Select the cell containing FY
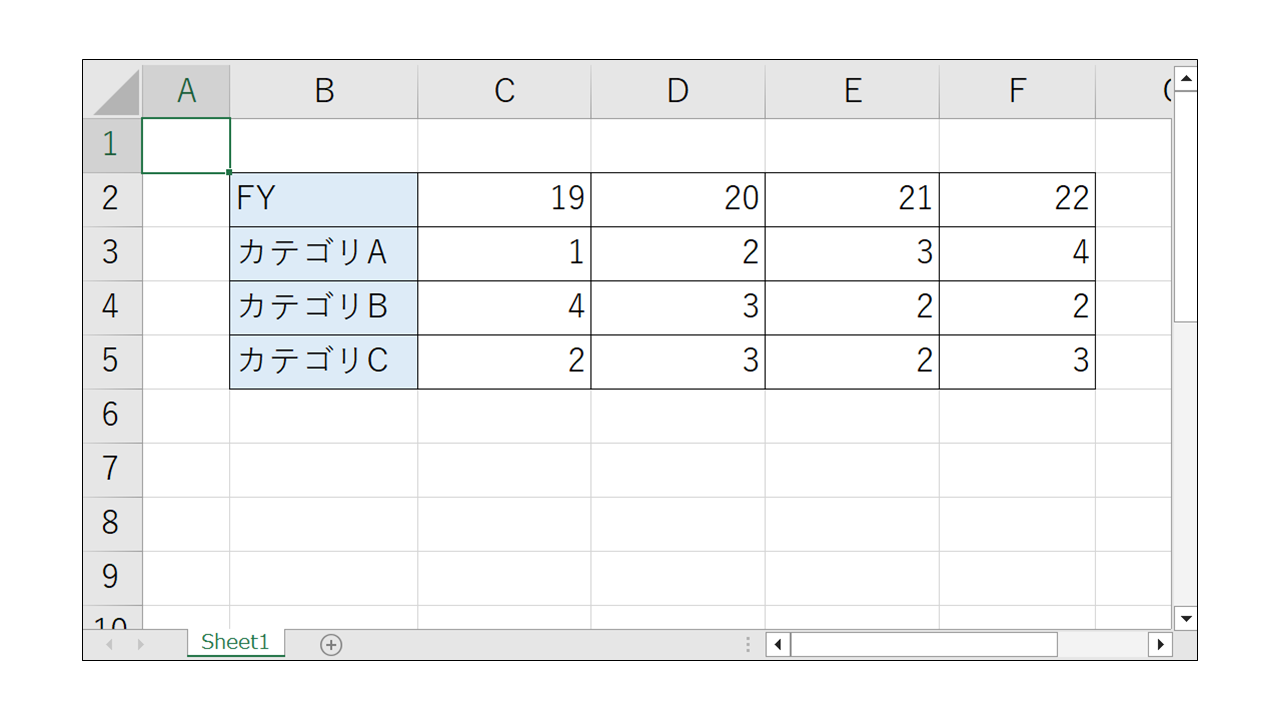This screenshot has height=720, width=1280. (323, 199)
